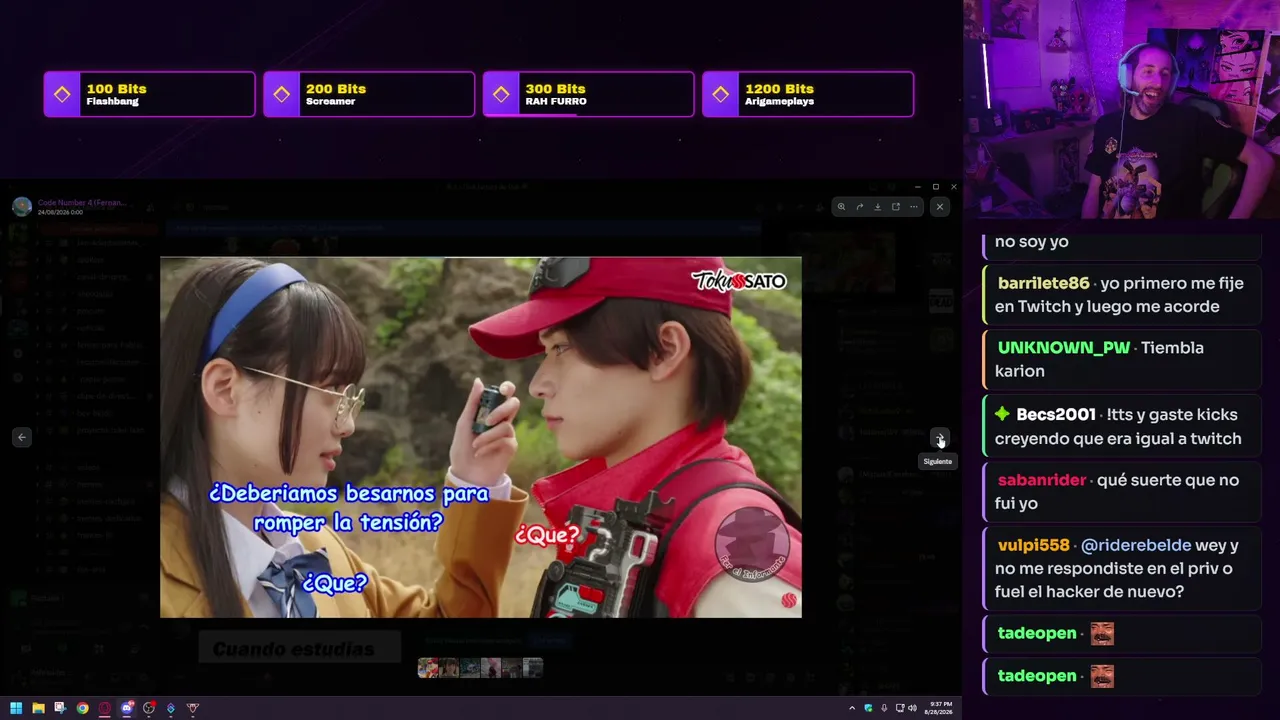Click username Becs2001 in chat
Screen dimensions: 1280x720
click(1057, 414)
